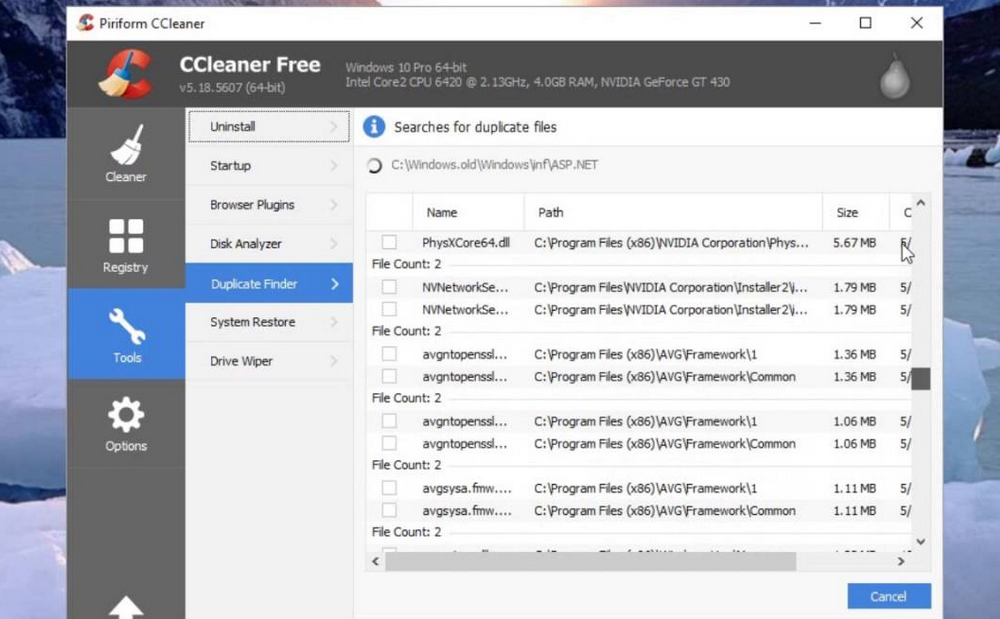The height and width of the screenshot is (619, 1000).
Task: Click the upgrade arrow icon in sidebar
Action: [126, 607]
